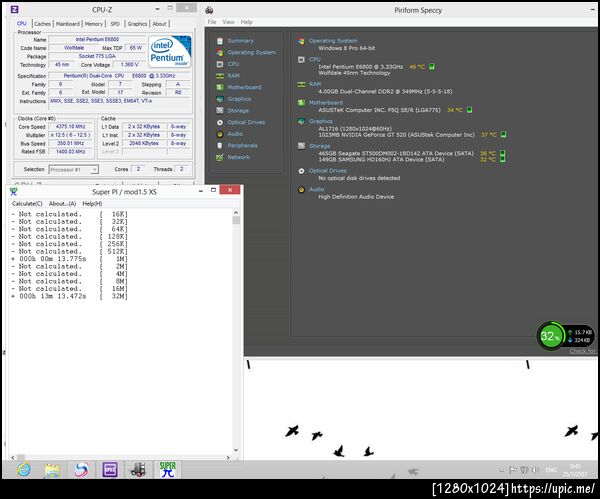Open the Processor #1 selection dropdown
Image resolution: width=600 pixels, height=499 pixels.
(x=73, y=170)
